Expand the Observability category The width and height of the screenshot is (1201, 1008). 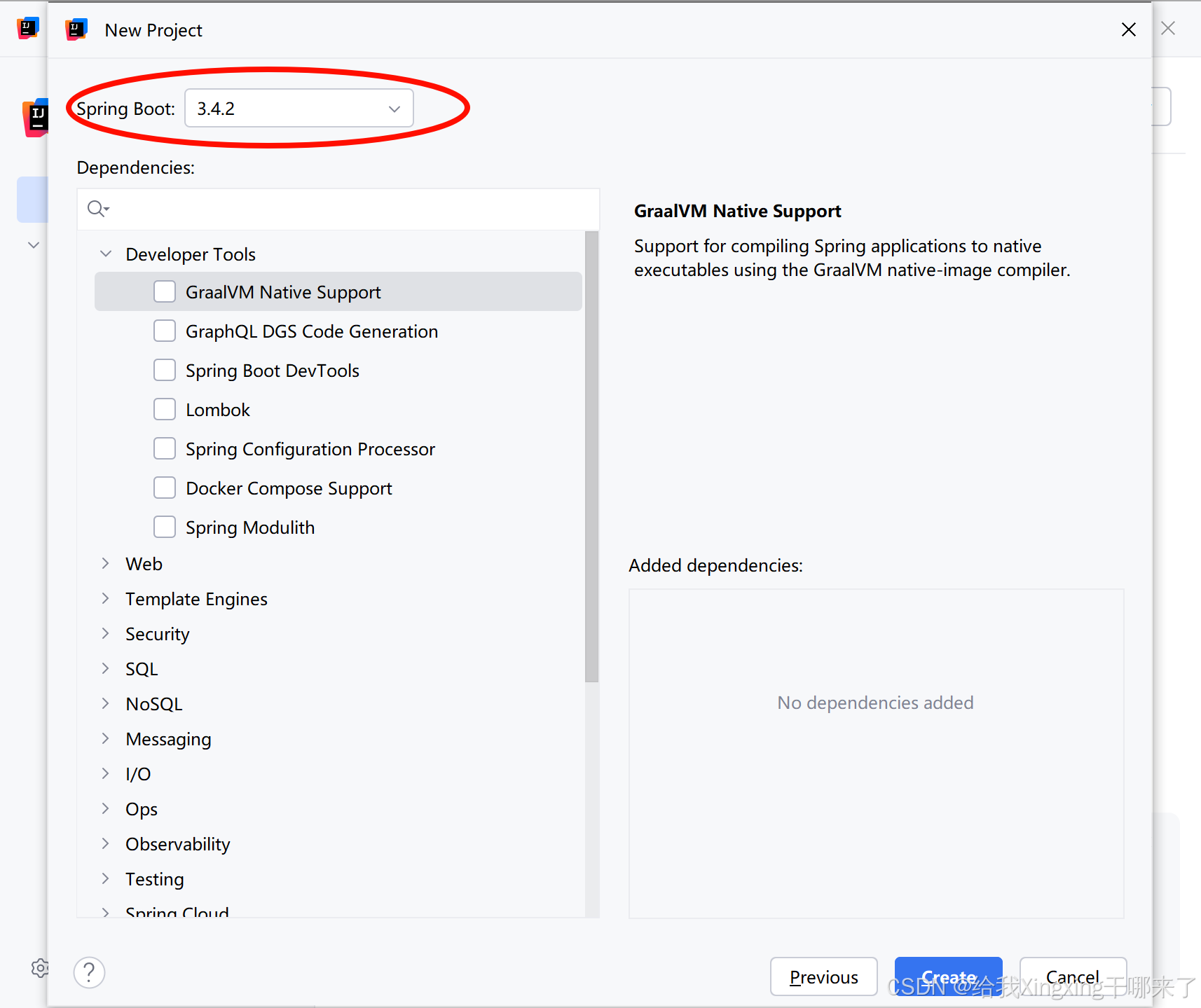point(106,843)
